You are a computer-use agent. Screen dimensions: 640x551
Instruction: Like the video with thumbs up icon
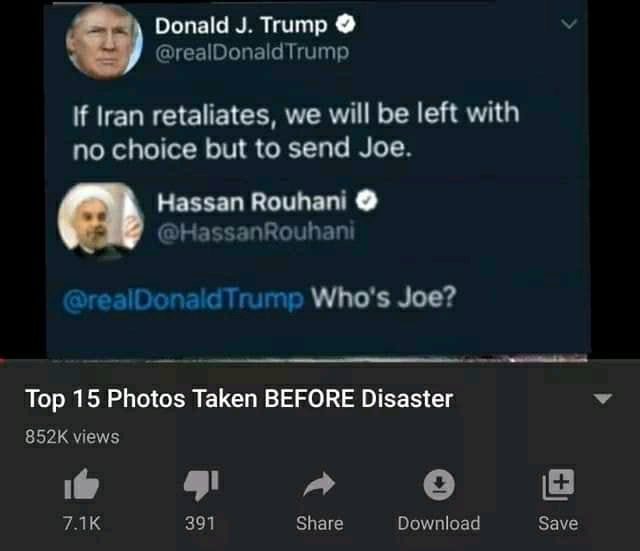coord(82,484)
